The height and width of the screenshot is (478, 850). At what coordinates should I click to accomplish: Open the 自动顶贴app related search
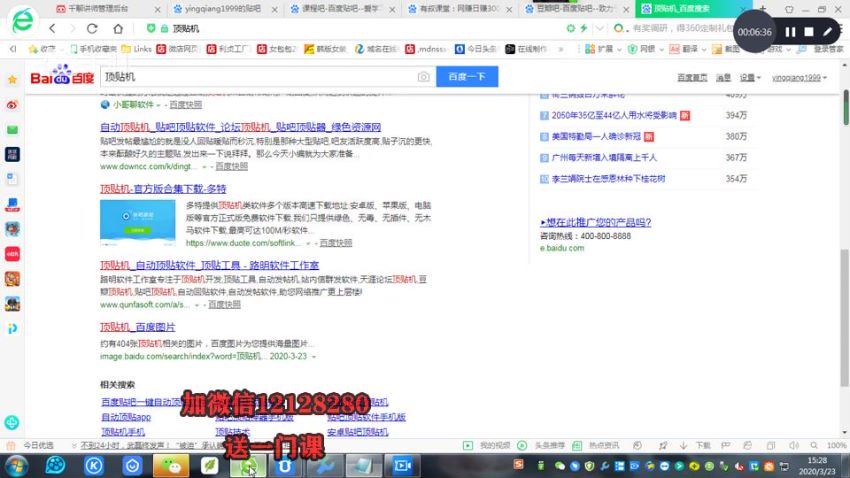coord(126,417)
